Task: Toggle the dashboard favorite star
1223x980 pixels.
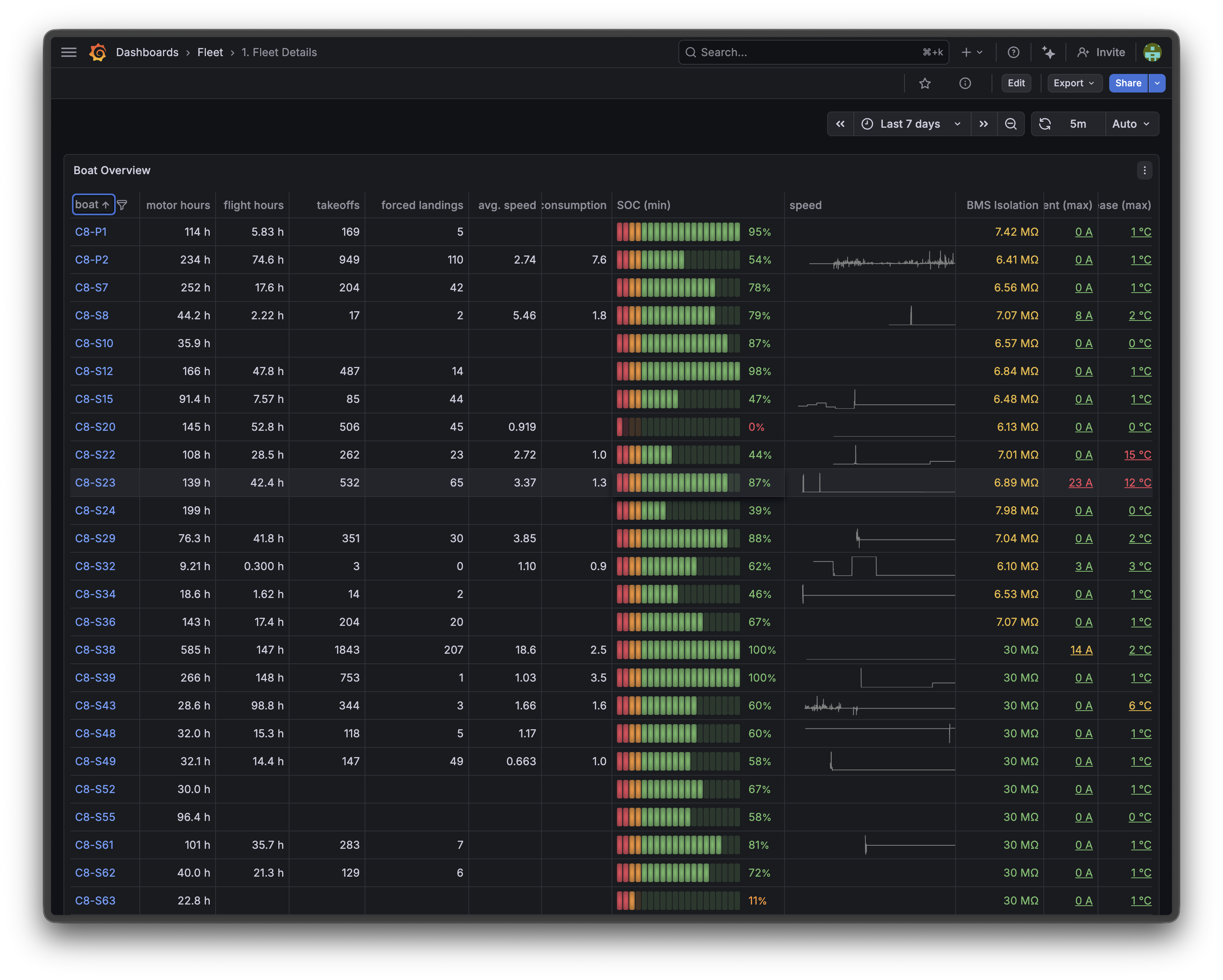Action: point(925,83)
